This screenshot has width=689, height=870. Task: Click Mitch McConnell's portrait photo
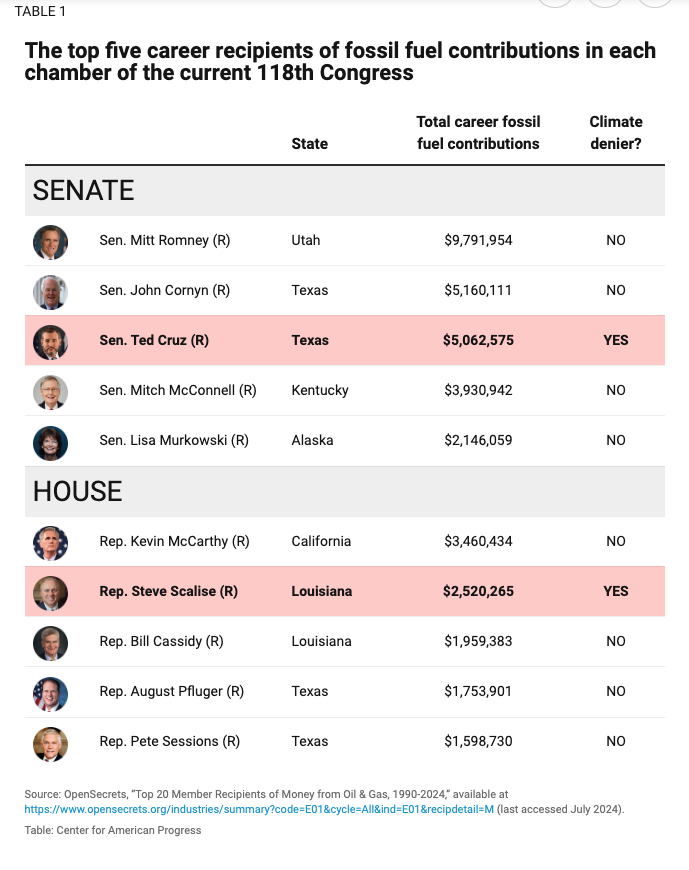pyautogui.click(x=50, y=391)
